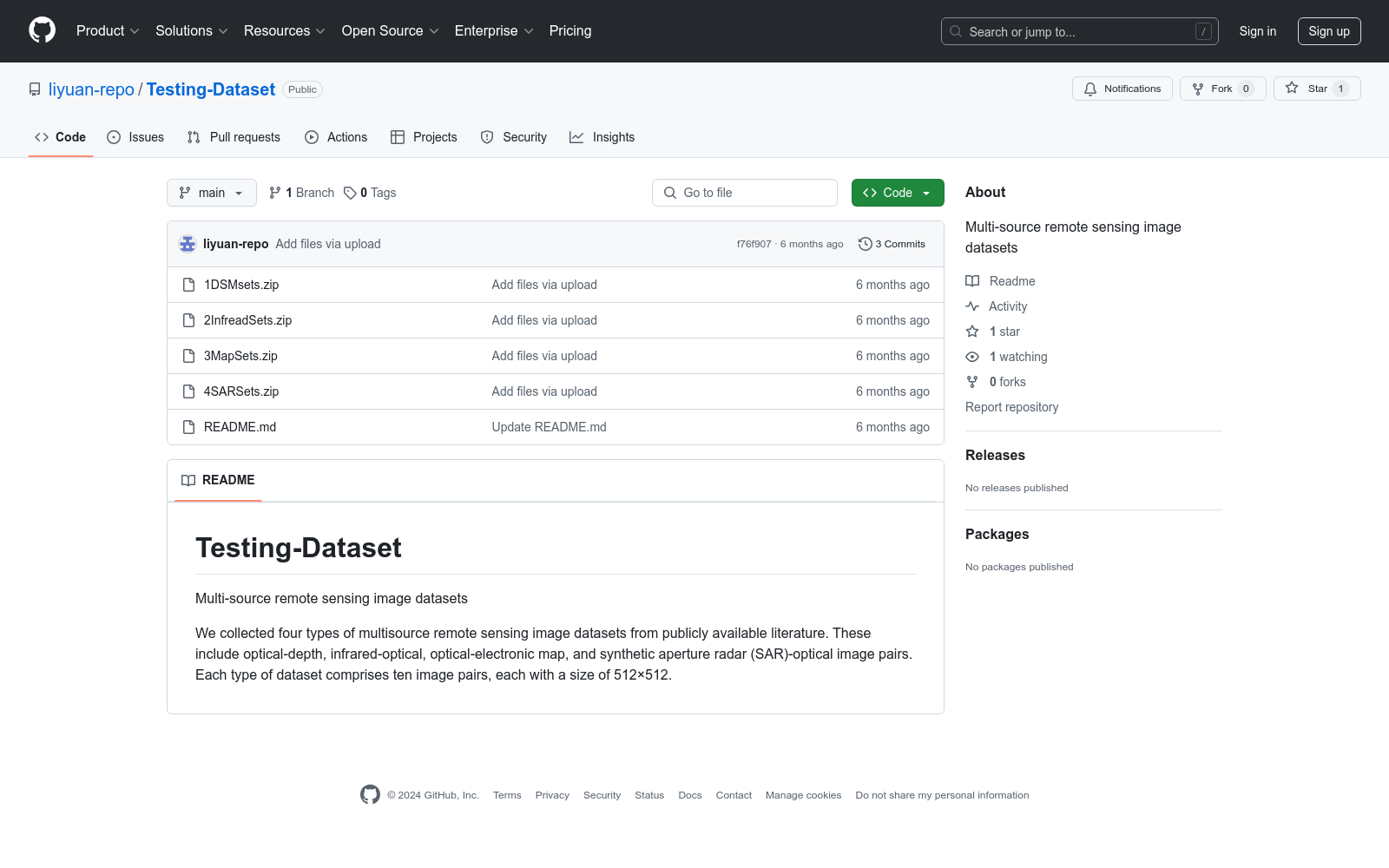Click the Search or jump to field
This screenshot has width=1389, height=868.
1080,31
